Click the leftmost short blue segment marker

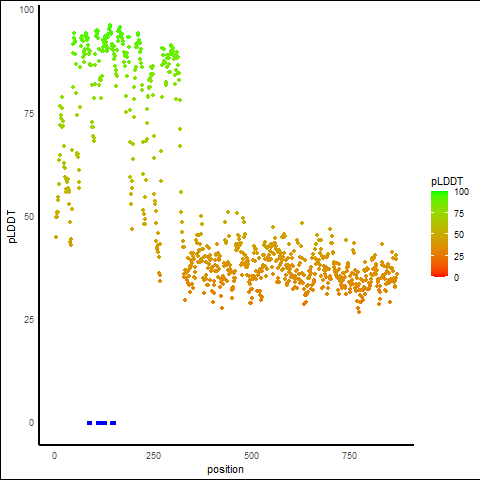(x=89, y=423)
